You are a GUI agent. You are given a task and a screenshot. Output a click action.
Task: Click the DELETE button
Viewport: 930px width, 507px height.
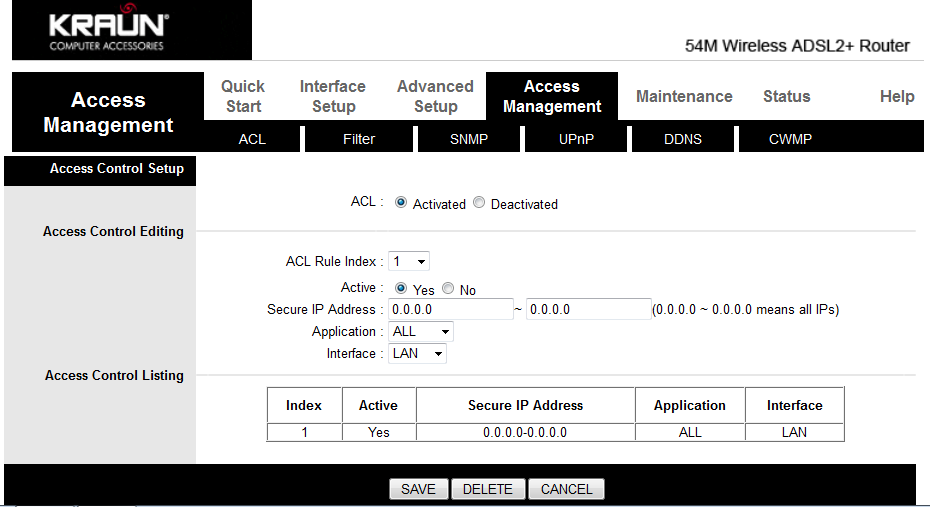pyautogui.click(x=488, y=489)
